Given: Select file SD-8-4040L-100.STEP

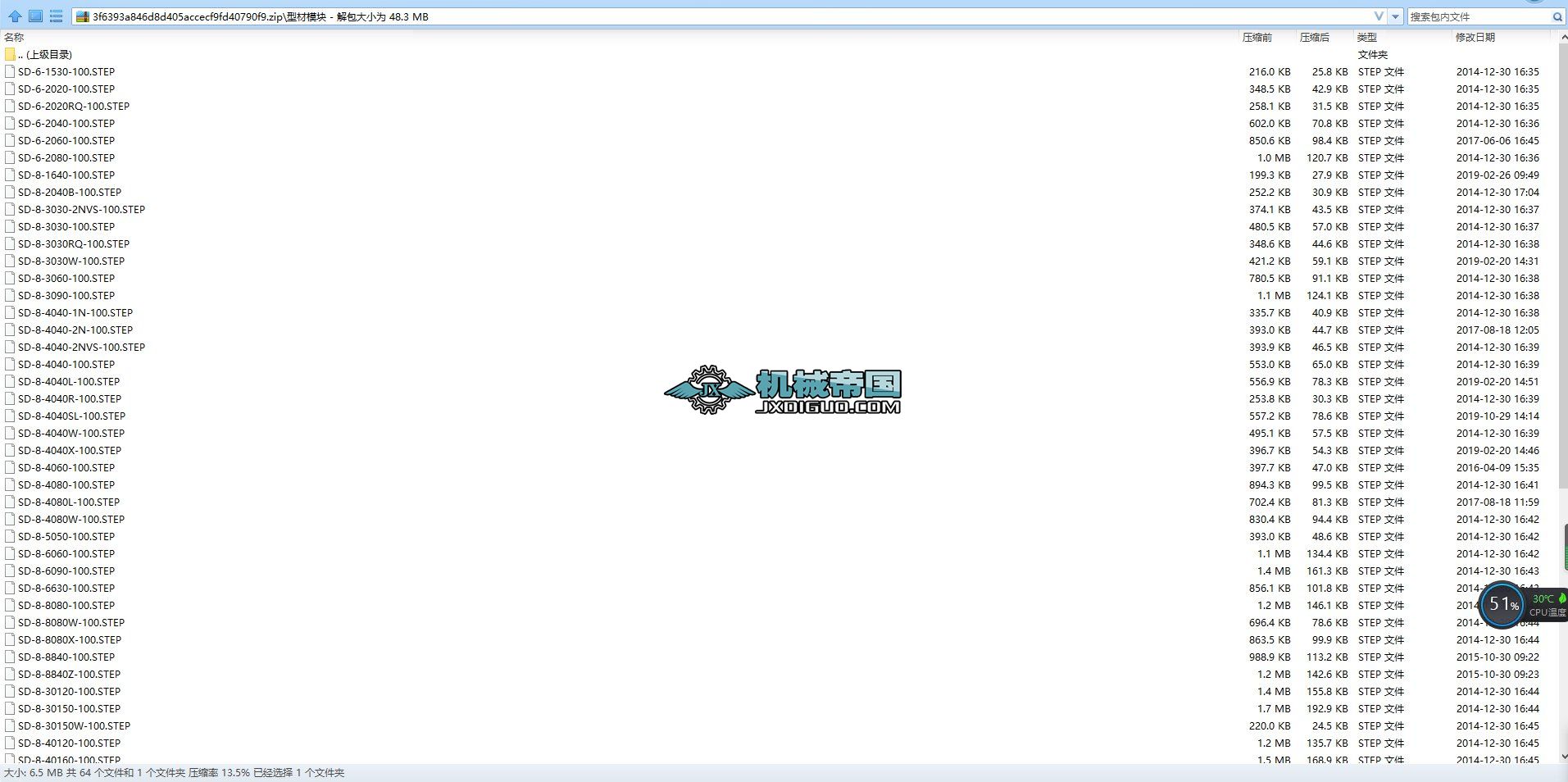Looking at the screenshot, I should pyautogui.click(x=69, y=381).
